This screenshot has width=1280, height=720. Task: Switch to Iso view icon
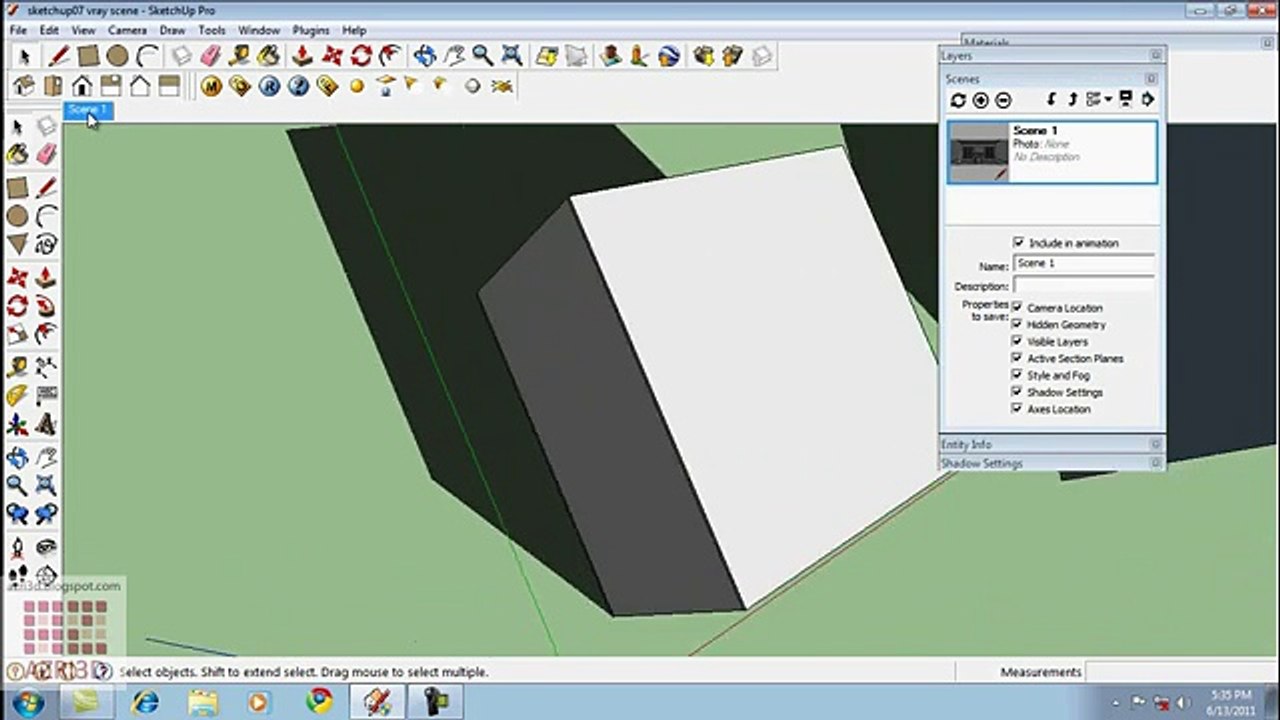point(23,86)
